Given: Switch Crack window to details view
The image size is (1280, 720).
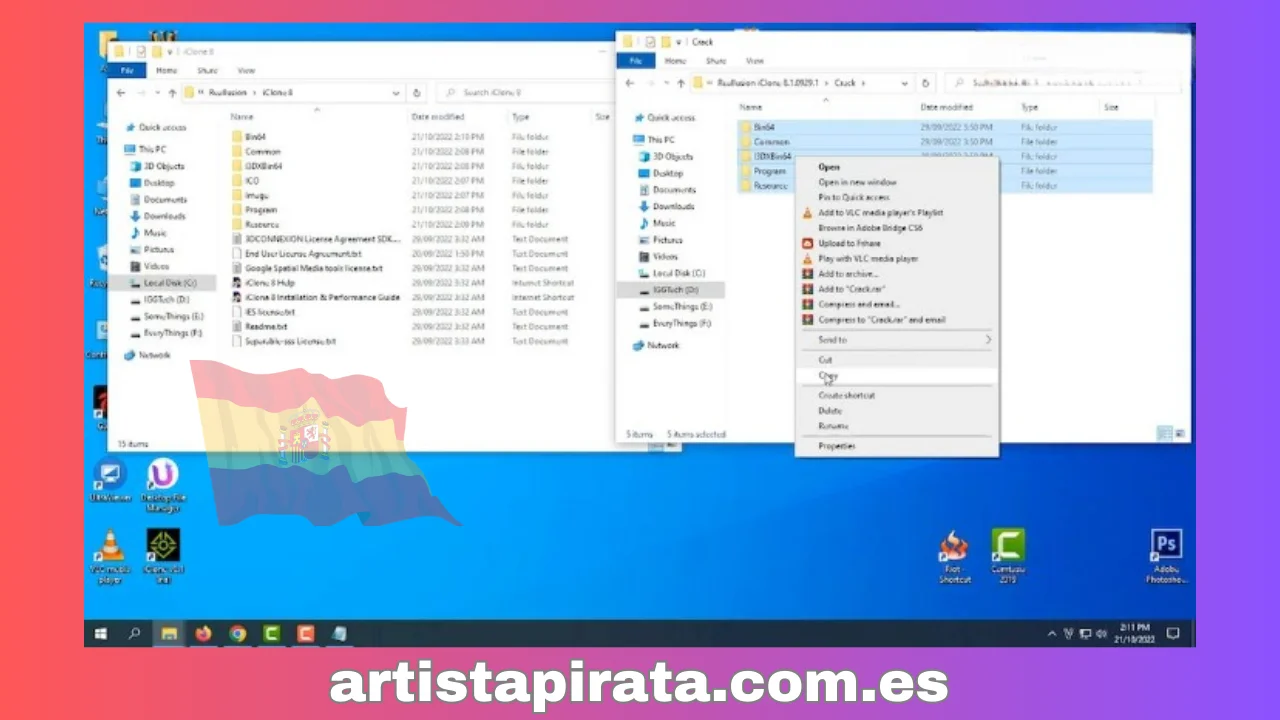Looking at the screenshot, I should point(1165,433).
